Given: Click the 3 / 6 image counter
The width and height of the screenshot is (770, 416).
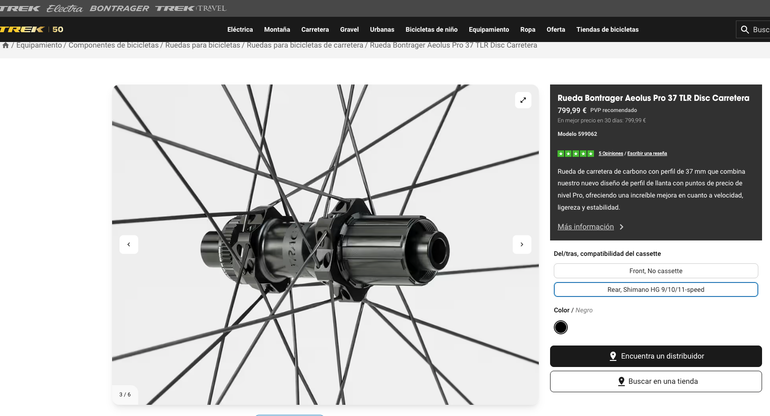Looking at the screenshot, I should [x=125, y=394].
